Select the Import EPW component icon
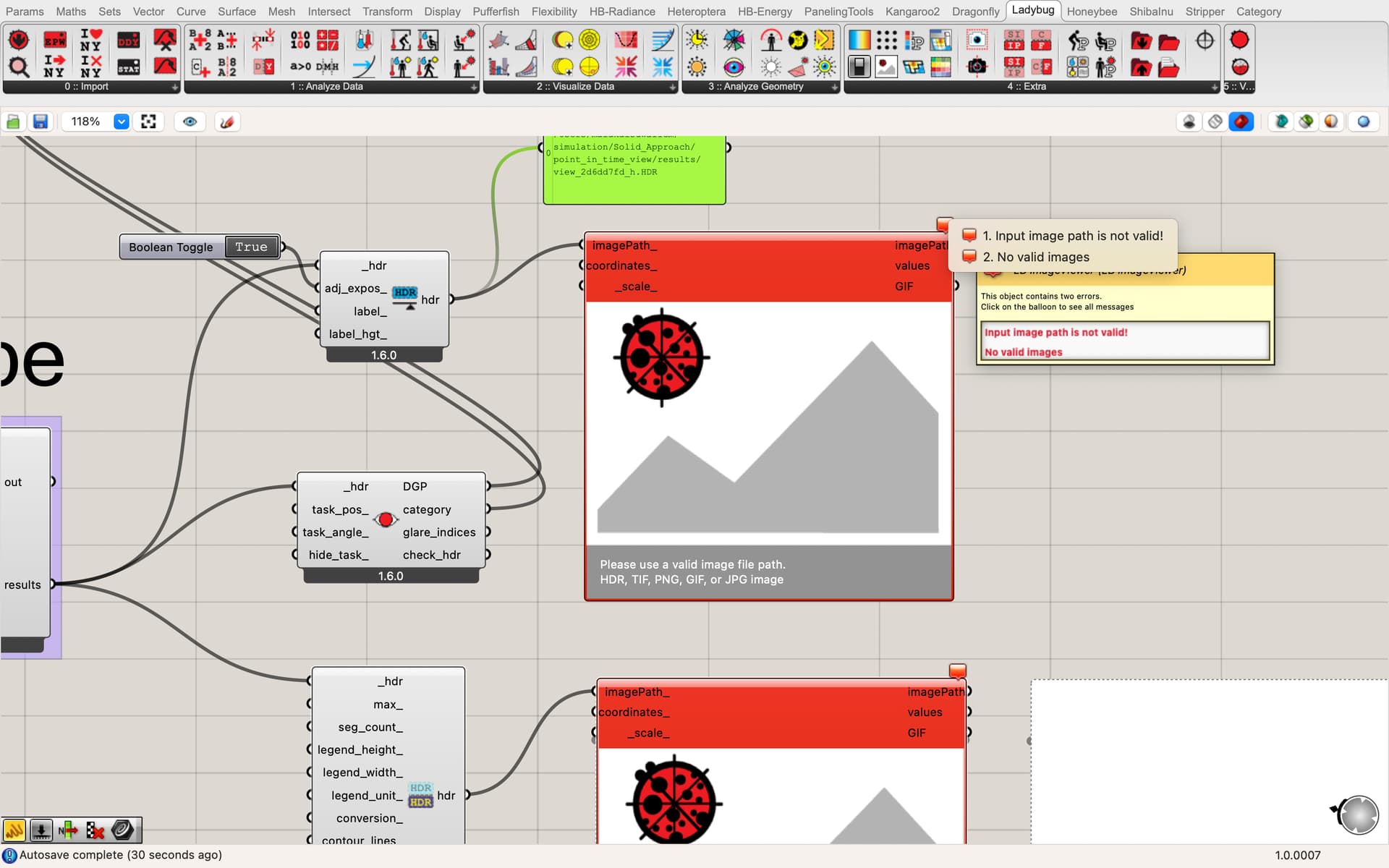Screen dimensions: 1389x868 click(x=54, y=41)
